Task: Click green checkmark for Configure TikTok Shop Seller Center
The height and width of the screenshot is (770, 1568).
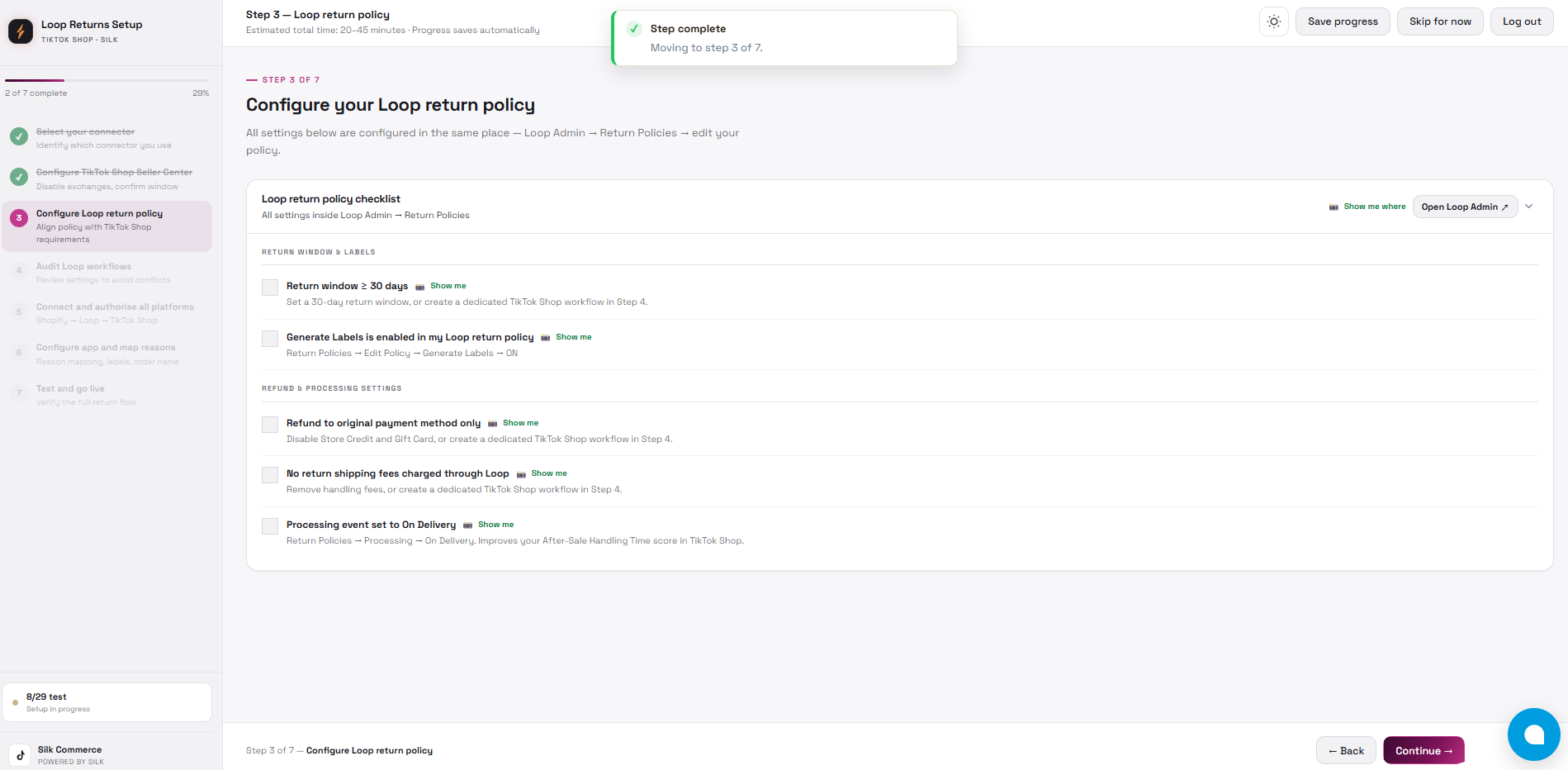Action: [x=19, y=177]
